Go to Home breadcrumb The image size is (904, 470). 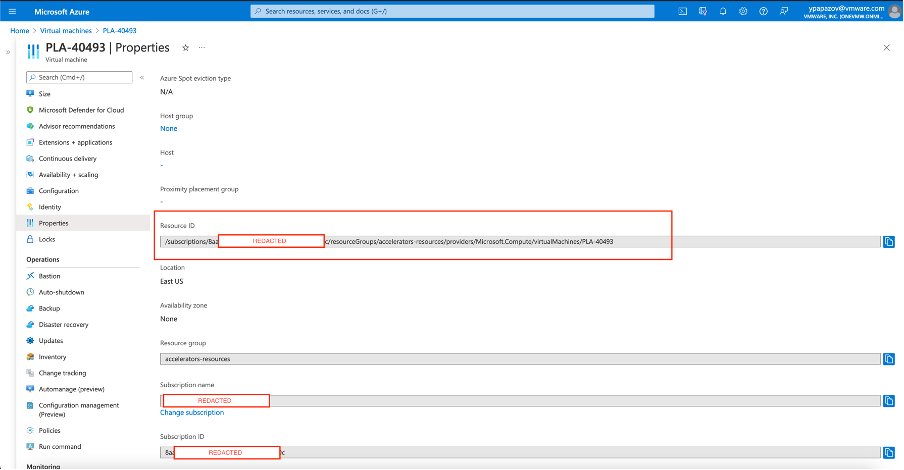coord(20,31)
